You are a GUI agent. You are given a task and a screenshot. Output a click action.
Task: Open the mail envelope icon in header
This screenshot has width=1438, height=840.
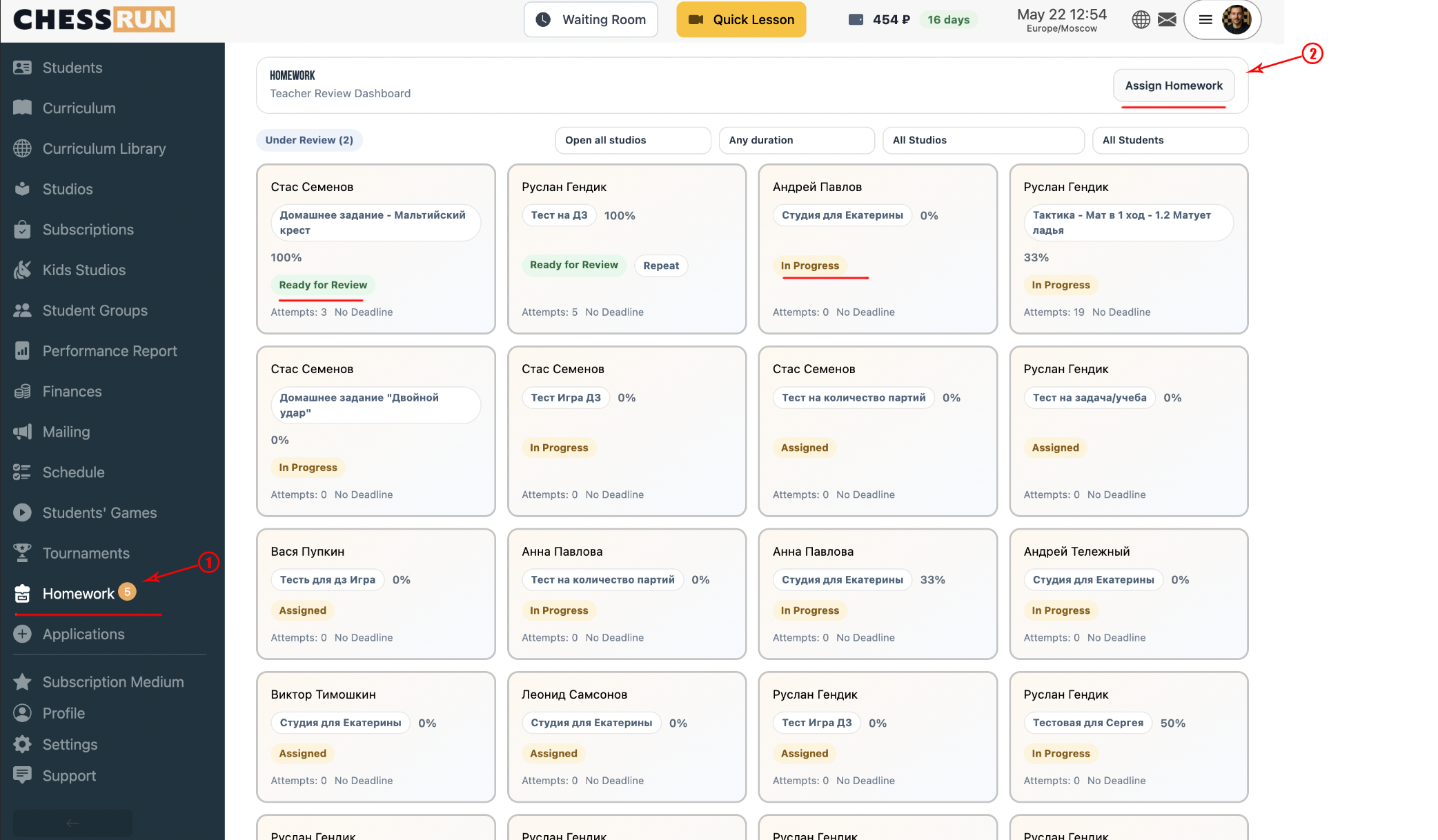click(x=1167, y=19)
